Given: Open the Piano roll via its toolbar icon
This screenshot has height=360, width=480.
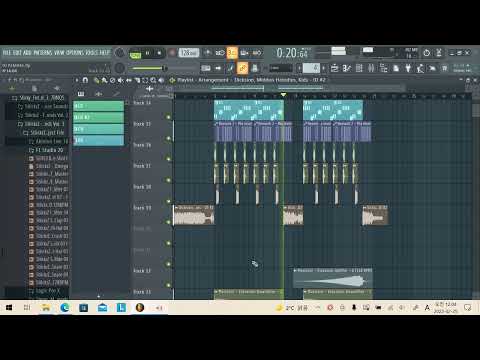Looking at the screenshot, I should pos(347,68).
